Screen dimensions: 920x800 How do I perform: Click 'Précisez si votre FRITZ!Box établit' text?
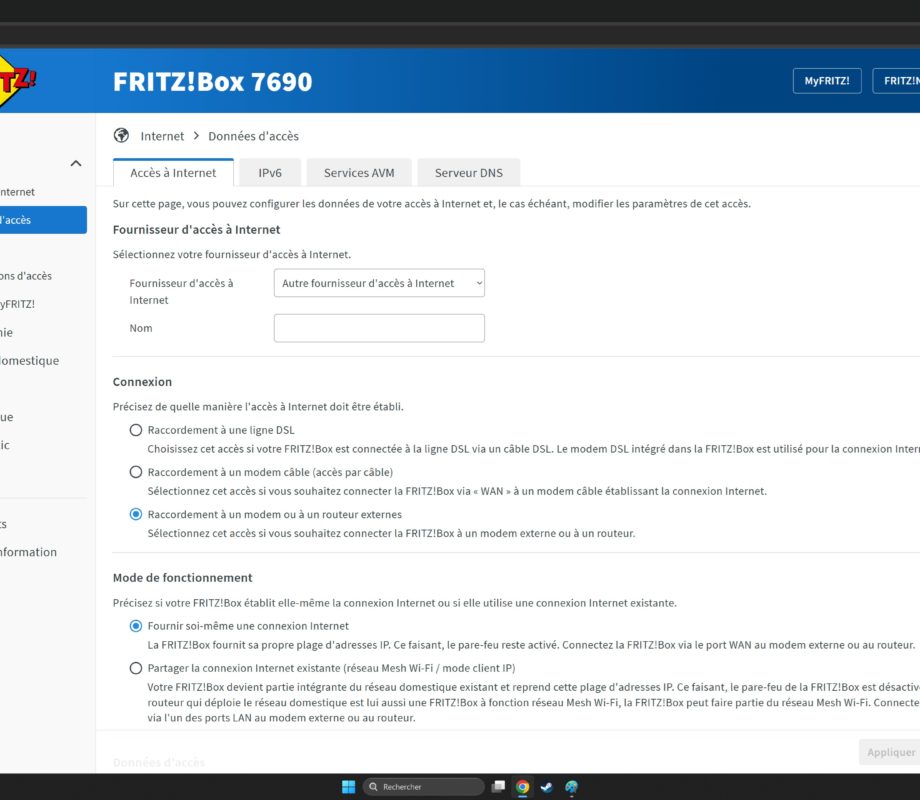point(395,603)
